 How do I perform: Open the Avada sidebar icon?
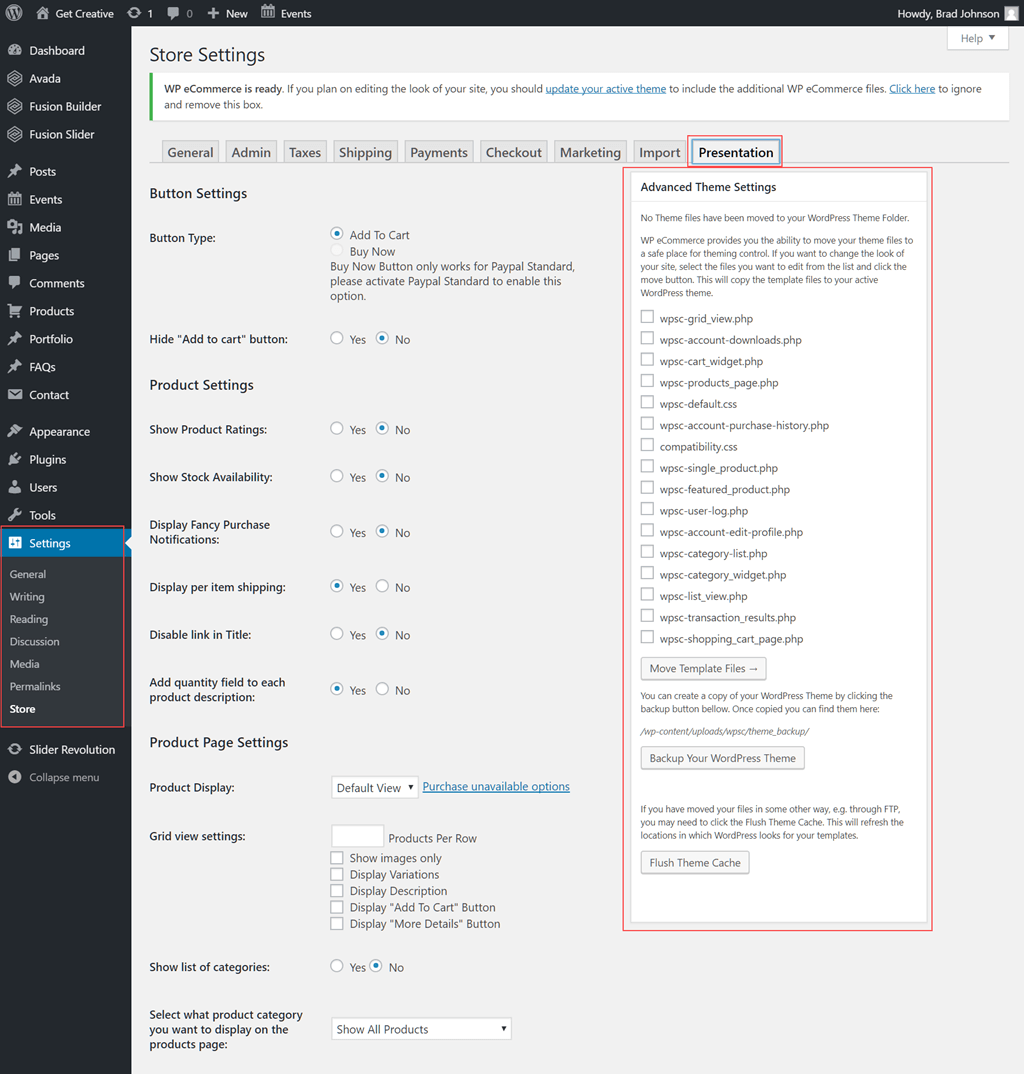point(14,78)
